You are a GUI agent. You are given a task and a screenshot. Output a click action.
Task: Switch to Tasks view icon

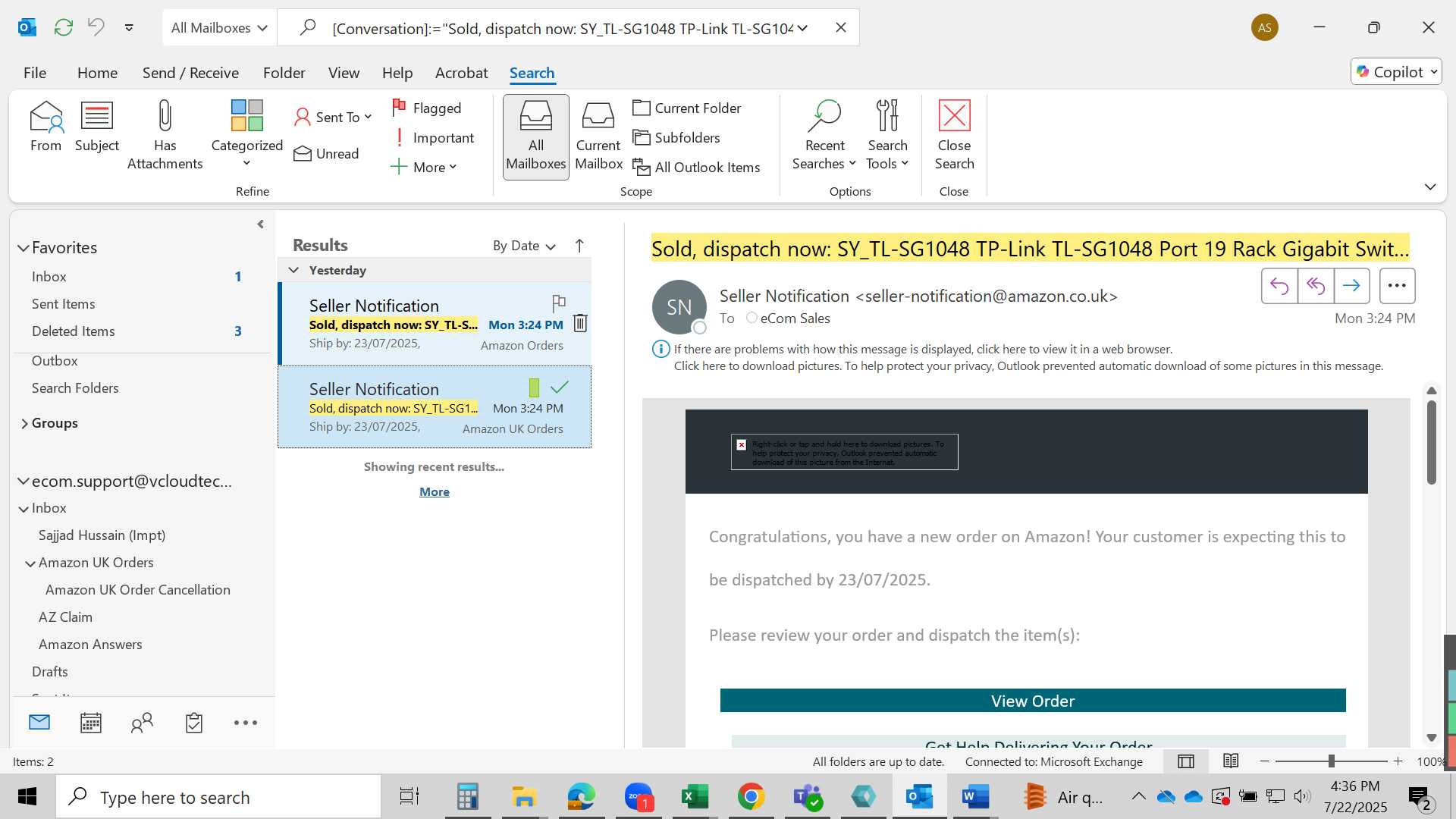coord(194,723)
